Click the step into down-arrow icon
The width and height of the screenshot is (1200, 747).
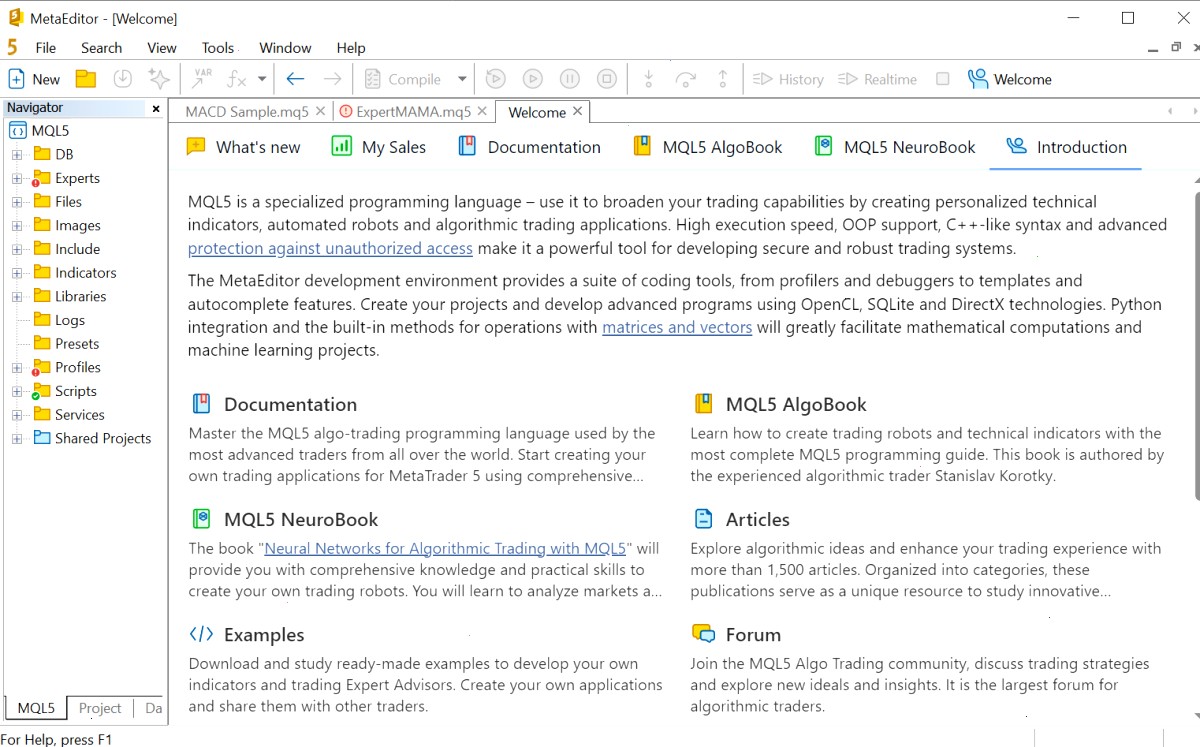click(x=648, y=79)
